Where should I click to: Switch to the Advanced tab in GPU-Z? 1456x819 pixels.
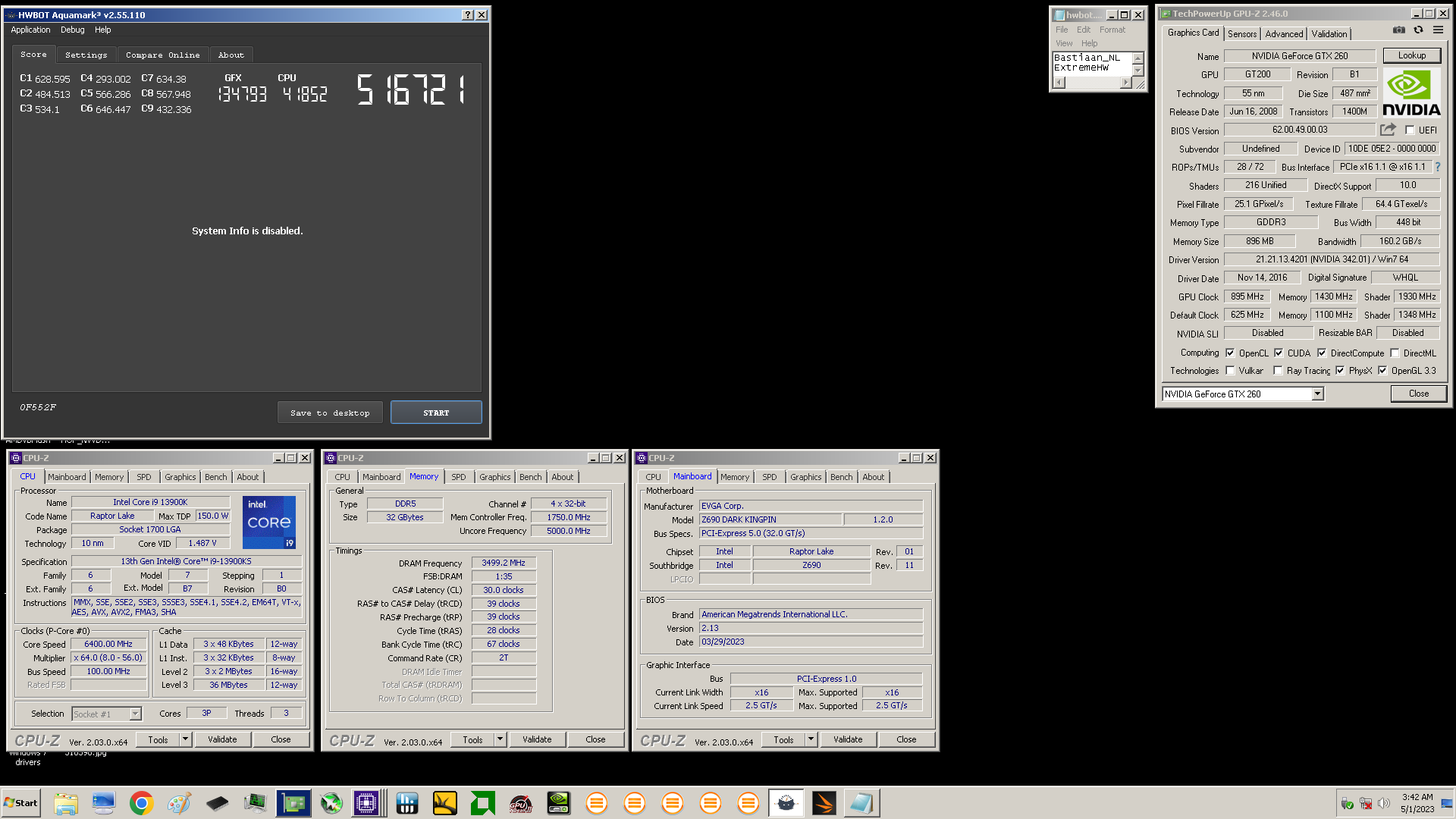(x=1284, y=34)
